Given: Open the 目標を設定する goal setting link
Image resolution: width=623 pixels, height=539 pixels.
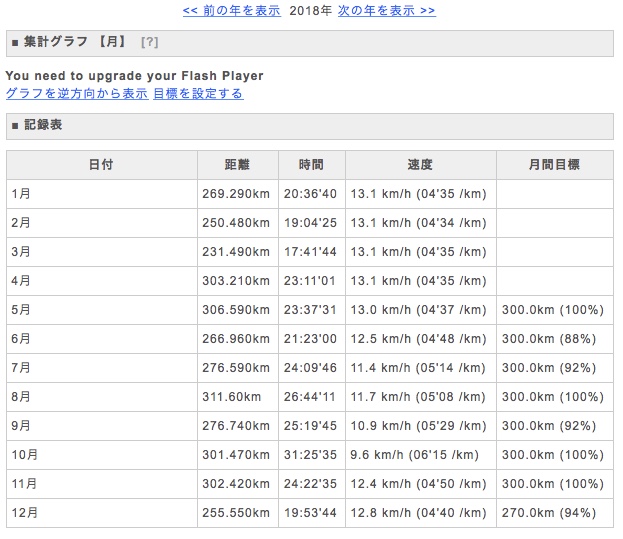Looking at the screenshot, I should [198, 93].
